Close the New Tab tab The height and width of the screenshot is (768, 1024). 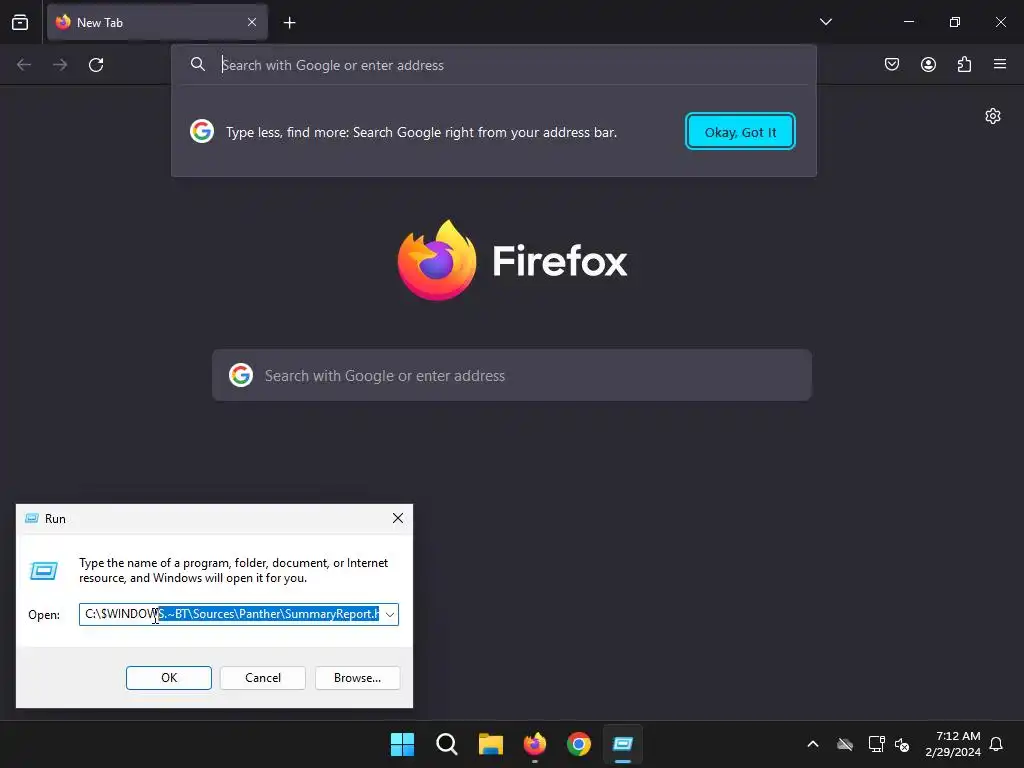pos(252,22)
